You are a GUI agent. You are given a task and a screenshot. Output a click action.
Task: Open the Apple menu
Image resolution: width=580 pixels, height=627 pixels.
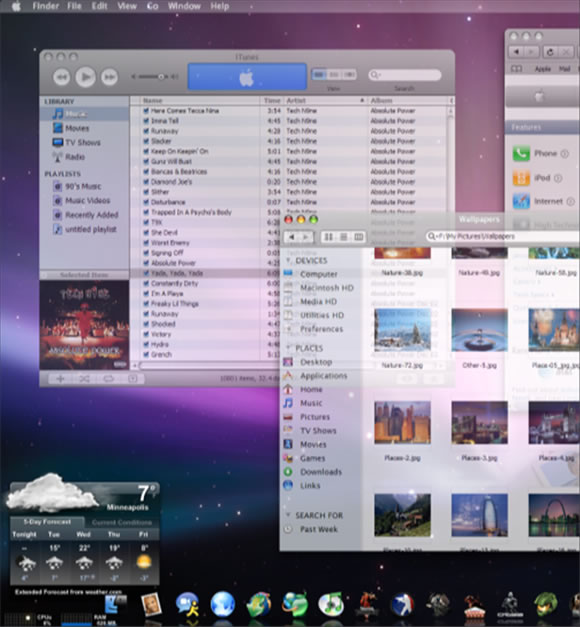pyautogui.click(x=16, y=6)
